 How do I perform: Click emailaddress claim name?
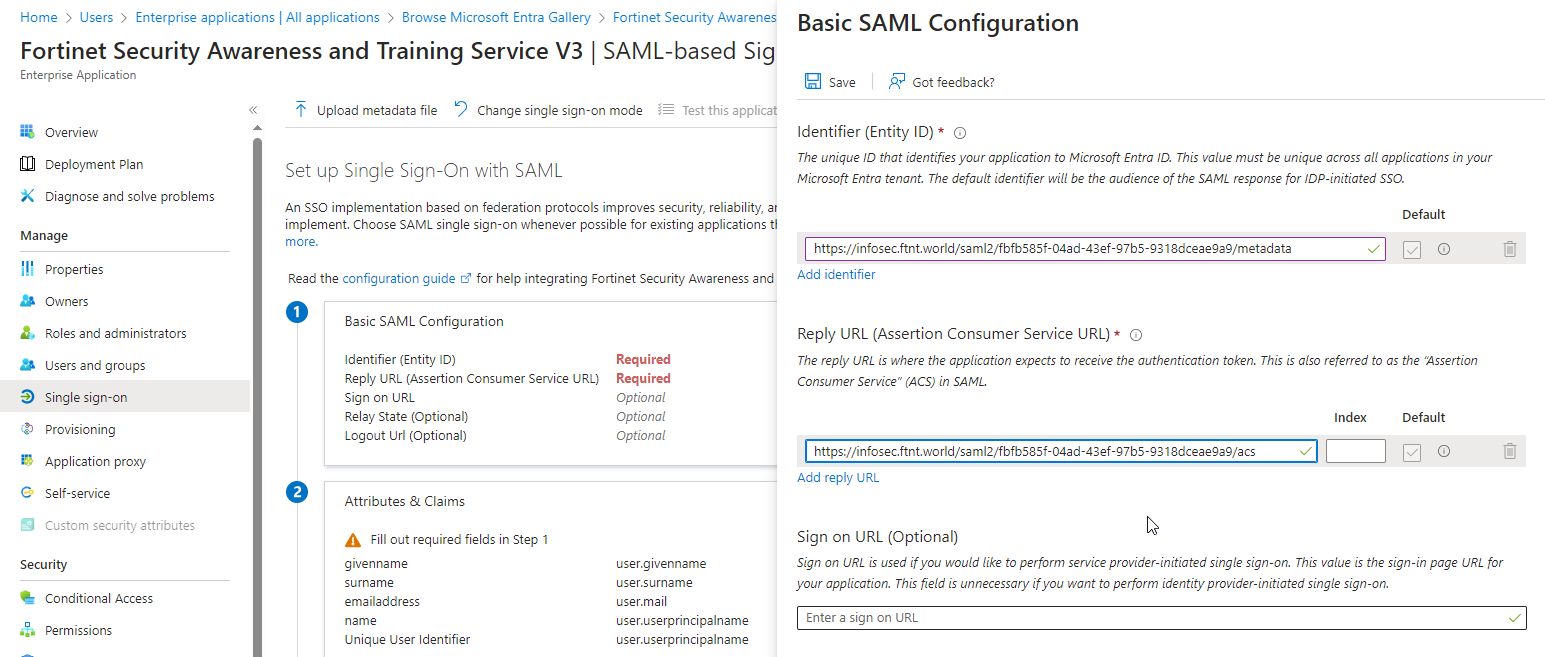coord(382,602)
